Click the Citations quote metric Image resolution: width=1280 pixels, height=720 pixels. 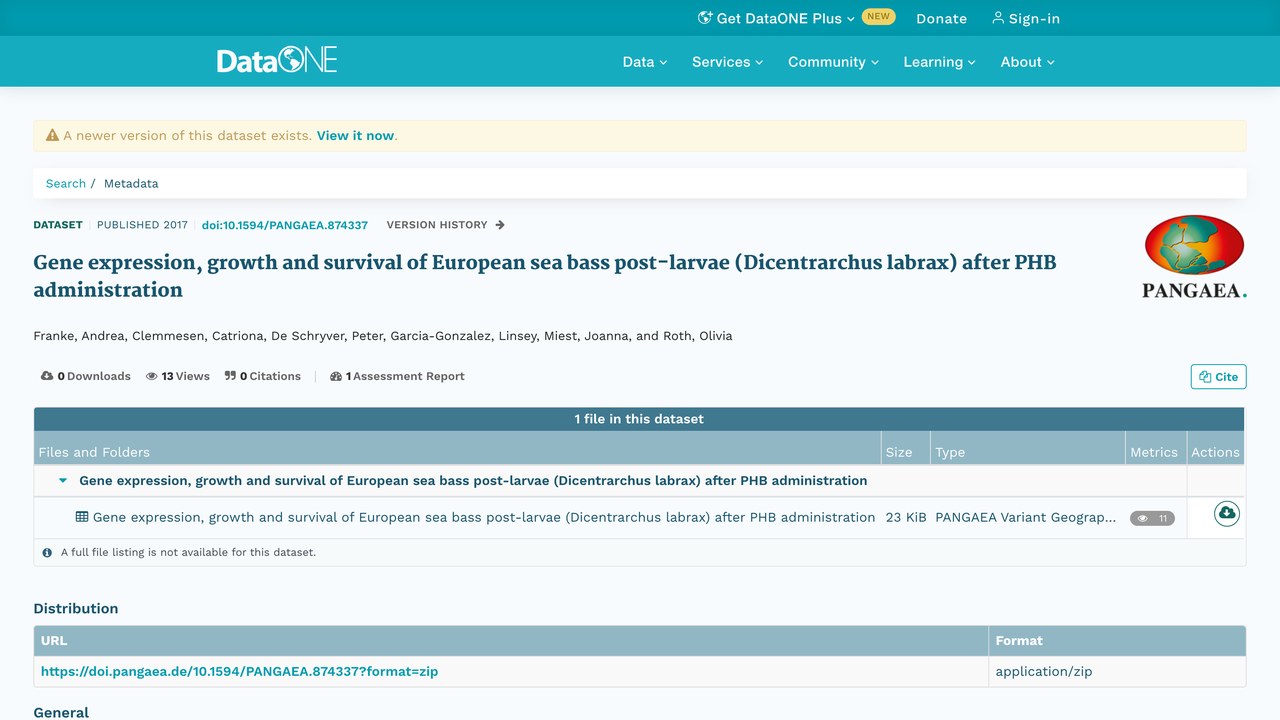click(263, 376)
